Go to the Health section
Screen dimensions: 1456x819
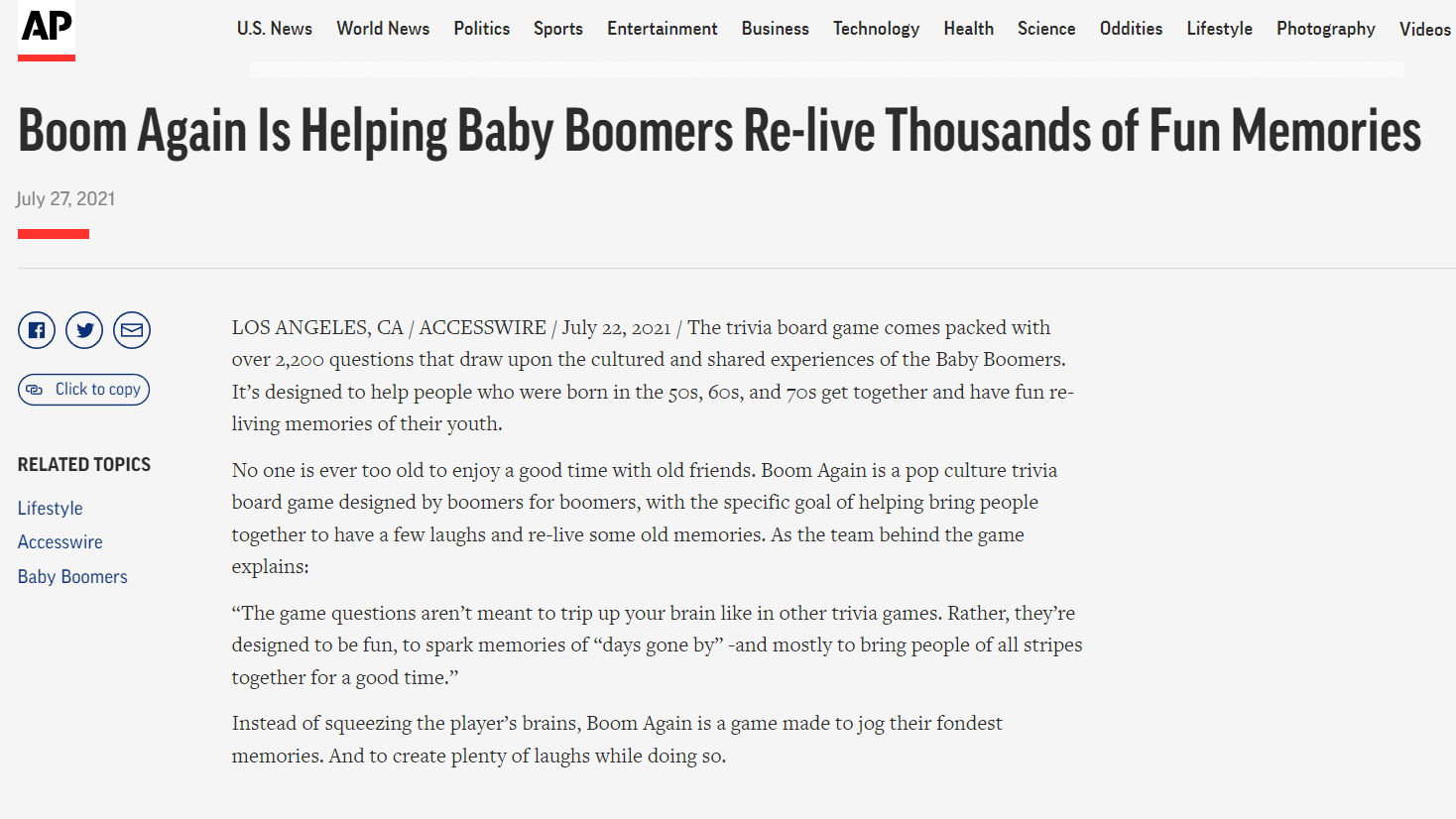coord(969,29)
